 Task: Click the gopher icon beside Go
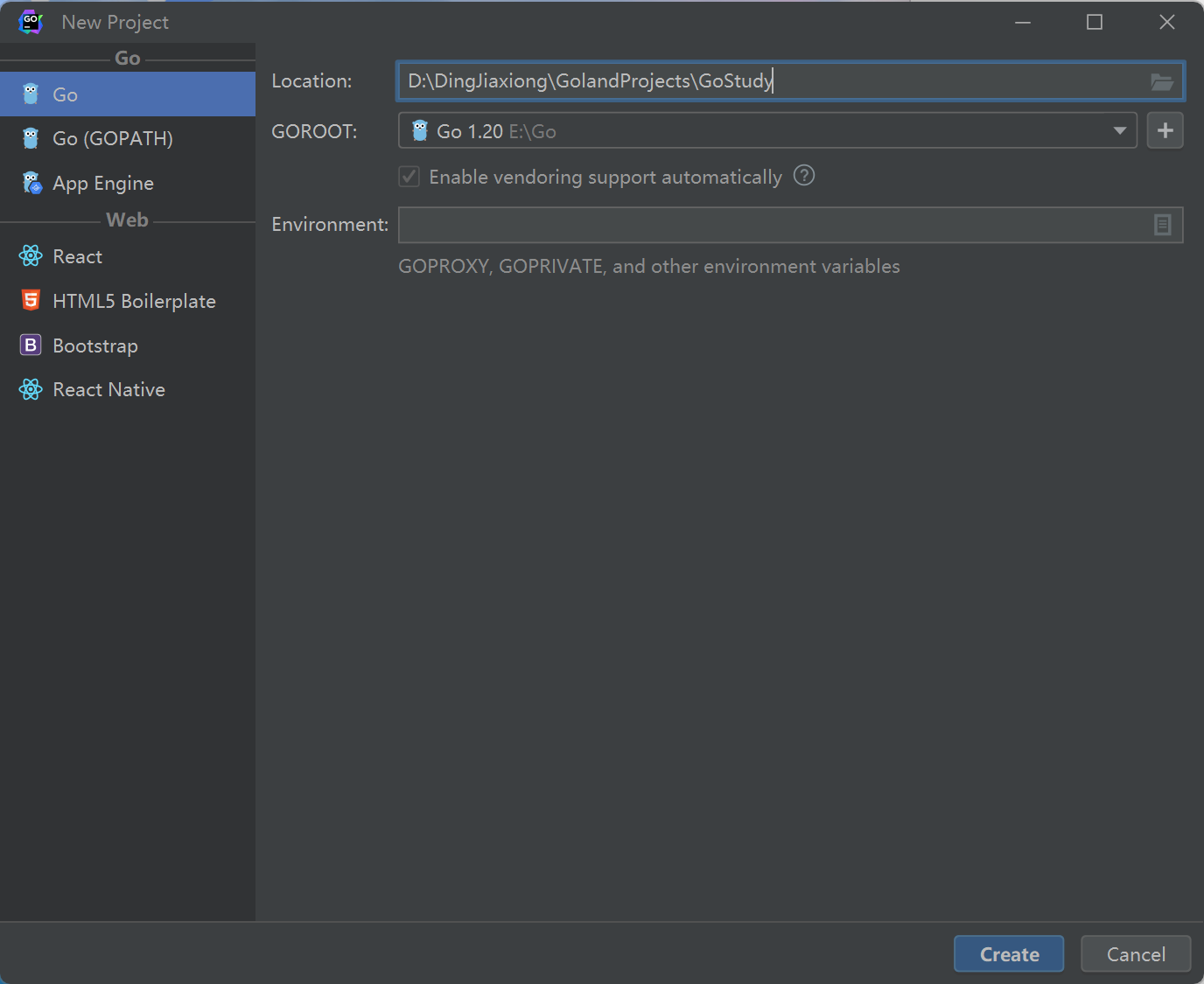[31, 94]
